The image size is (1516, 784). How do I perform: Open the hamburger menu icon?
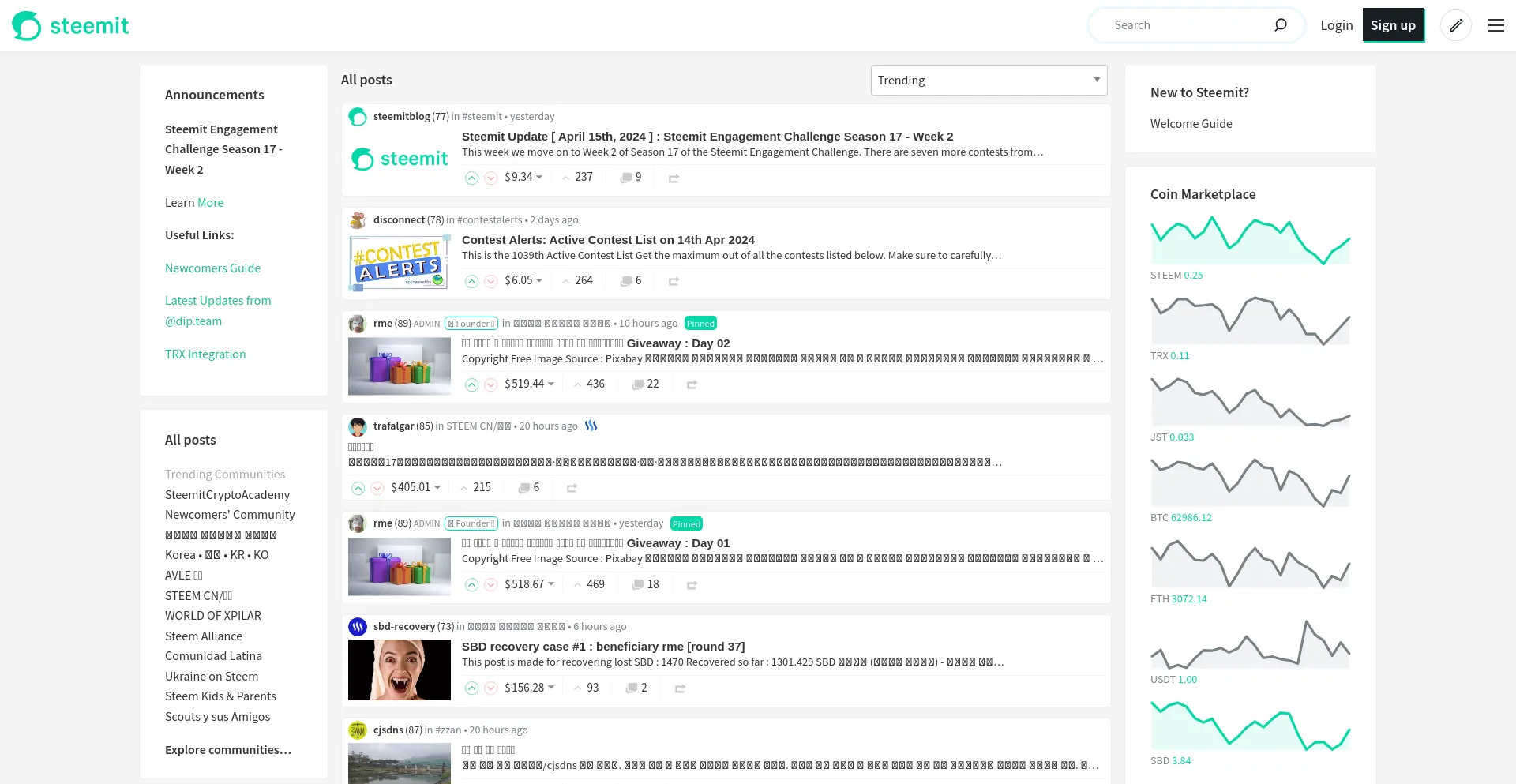point(1496,25)
